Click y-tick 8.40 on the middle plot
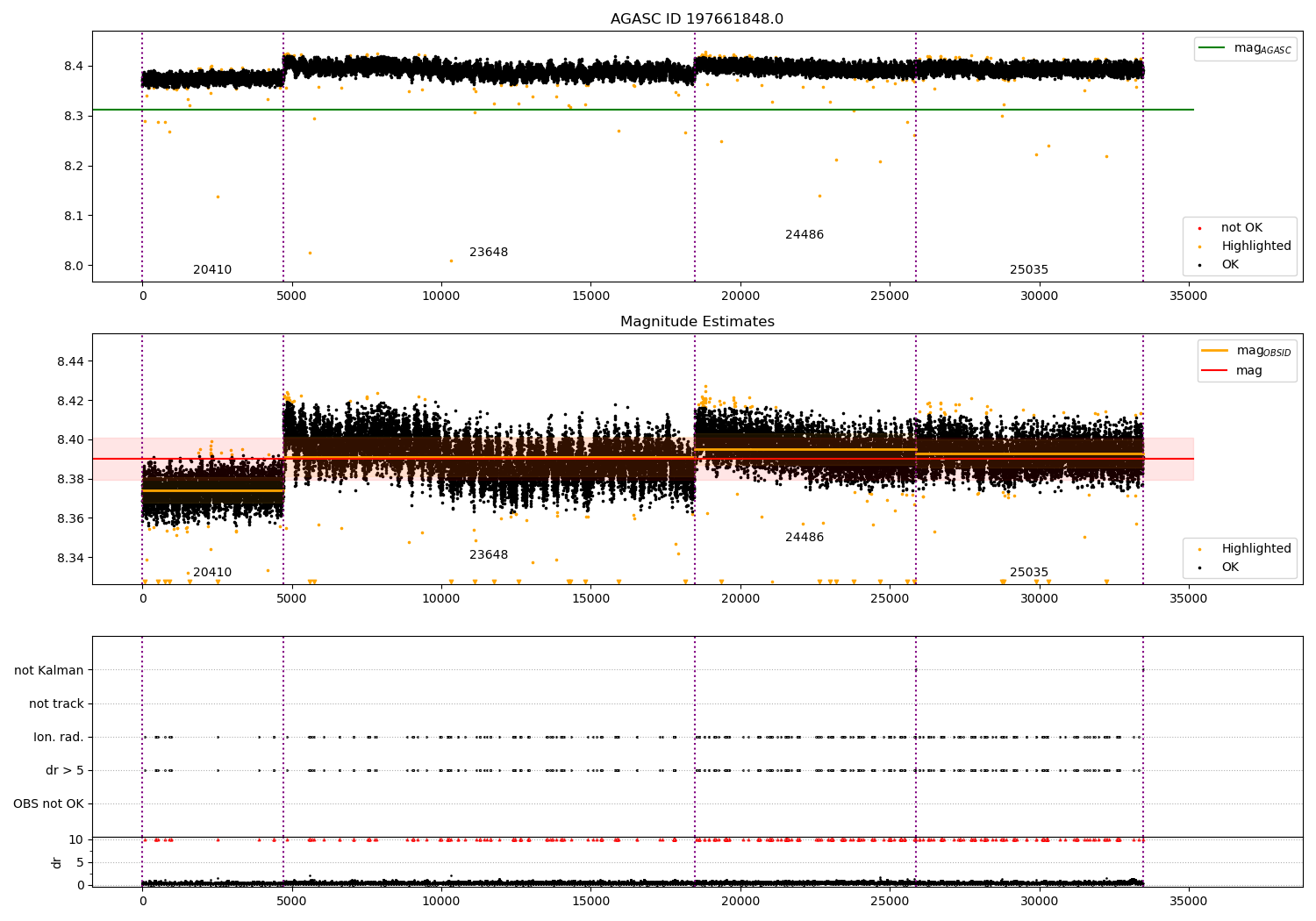1316x921 pixels. [69, 439]
